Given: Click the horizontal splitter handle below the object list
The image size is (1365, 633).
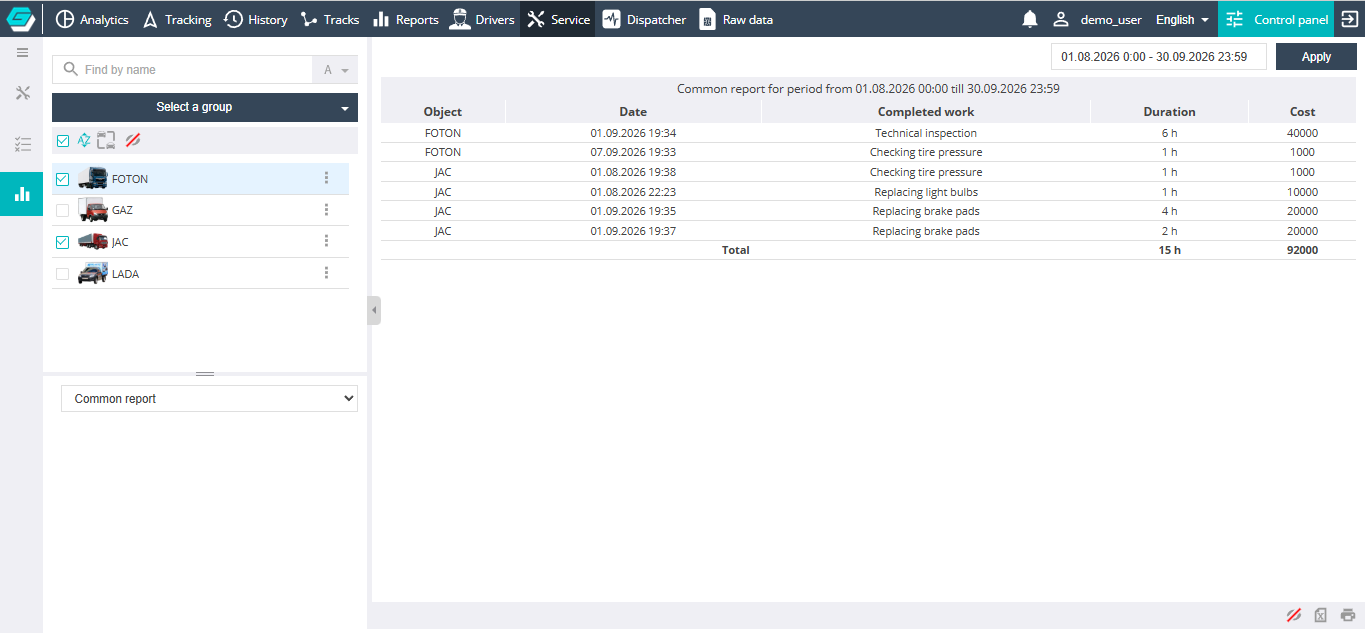Looking at the screenshot, I should click(205, 374).
